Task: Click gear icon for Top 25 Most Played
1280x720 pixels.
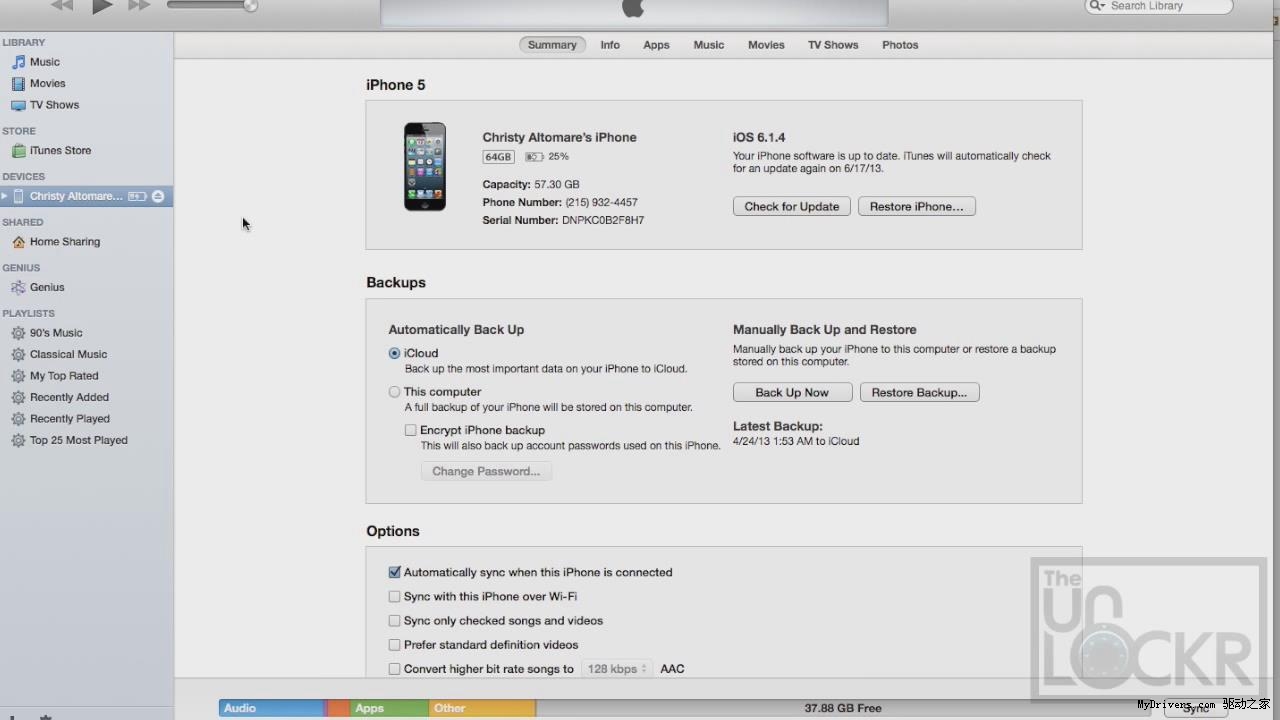Action: (x=18, y=440)
